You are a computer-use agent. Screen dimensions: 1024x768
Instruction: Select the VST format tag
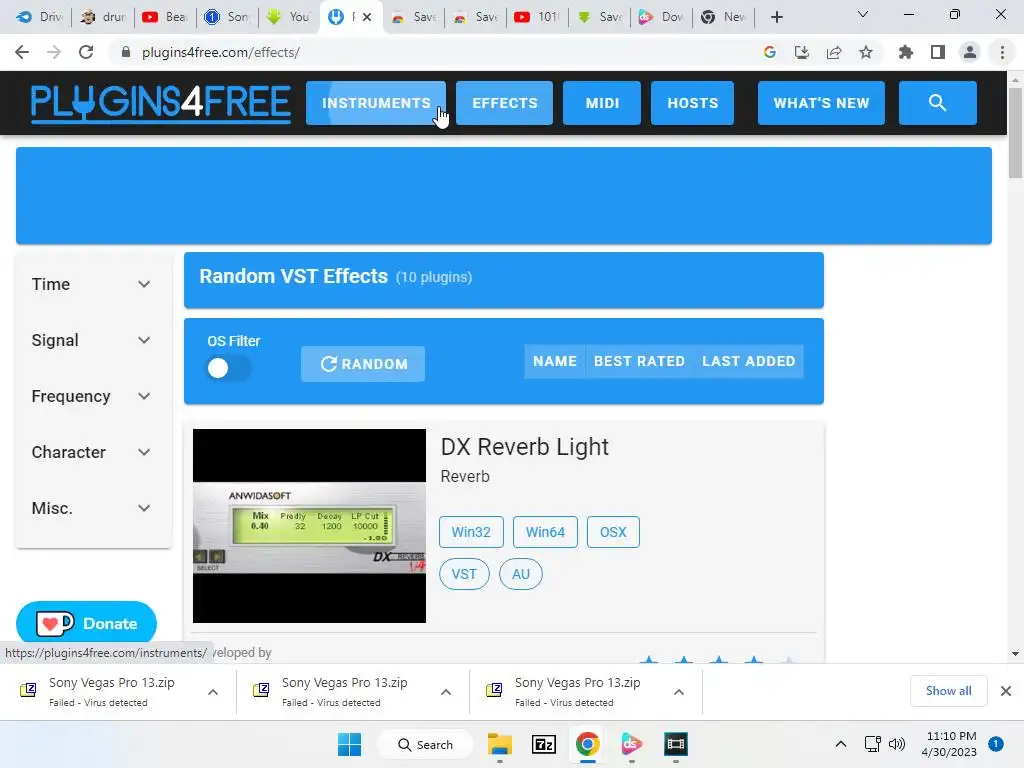464,574
